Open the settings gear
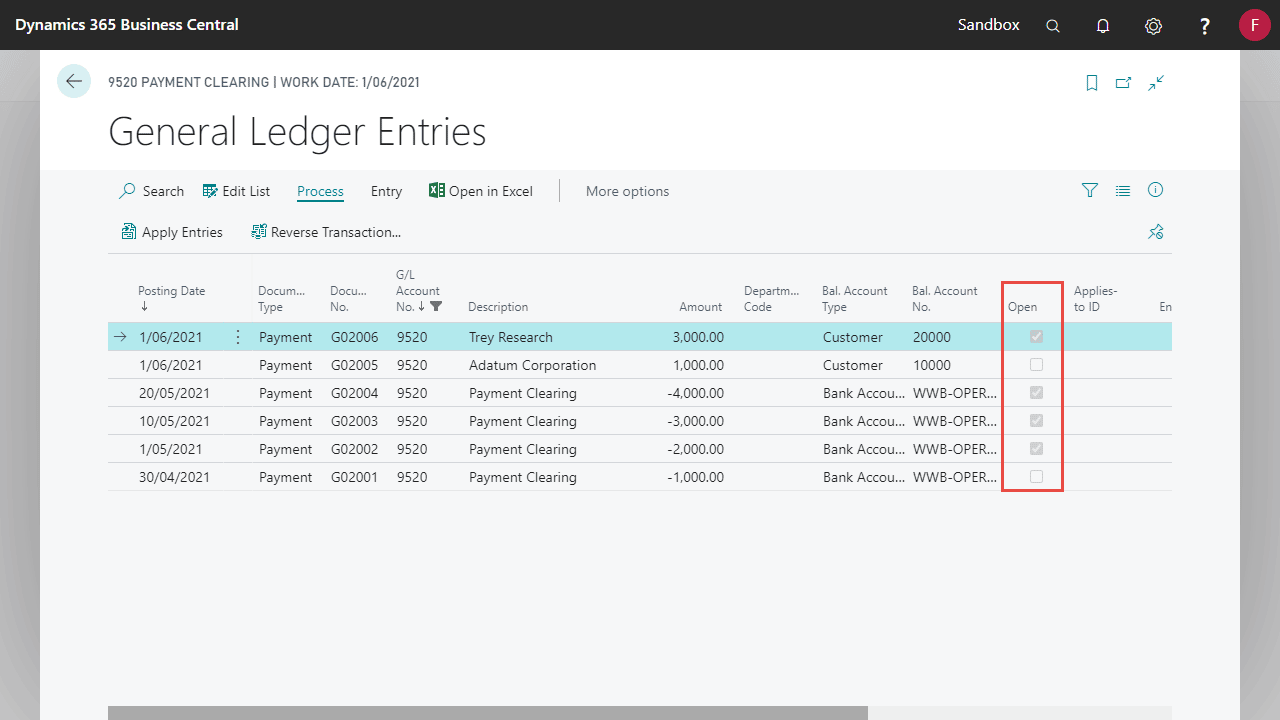The image size is (1280, 720). (1153, 26)
